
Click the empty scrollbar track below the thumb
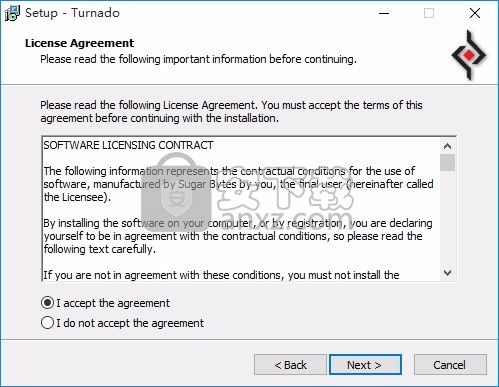coord(447,218)
